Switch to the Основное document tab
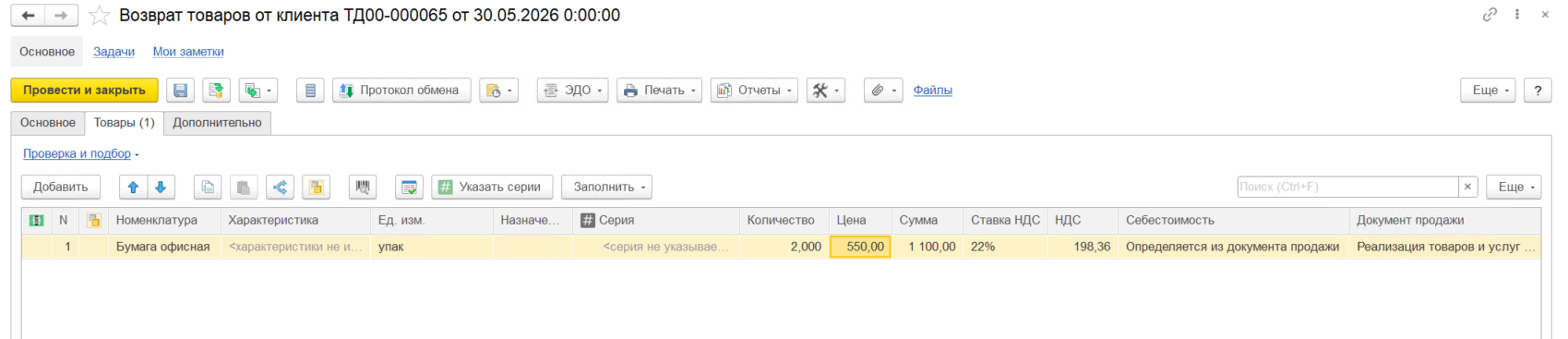This screenshot has width=1568, height=339. (x=48, y=123)
